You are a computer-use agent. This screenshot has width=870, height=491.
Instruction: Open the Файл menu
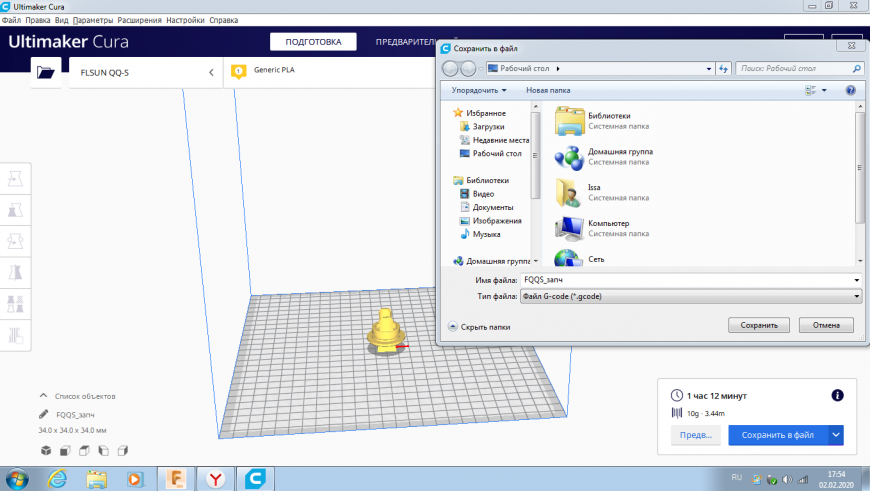[12, 20]
